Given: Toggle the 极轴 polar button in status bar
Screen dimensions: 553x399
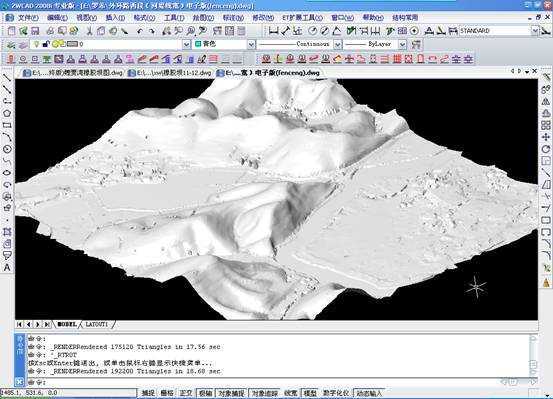Looking at the screenshot, I should (205, 393).
